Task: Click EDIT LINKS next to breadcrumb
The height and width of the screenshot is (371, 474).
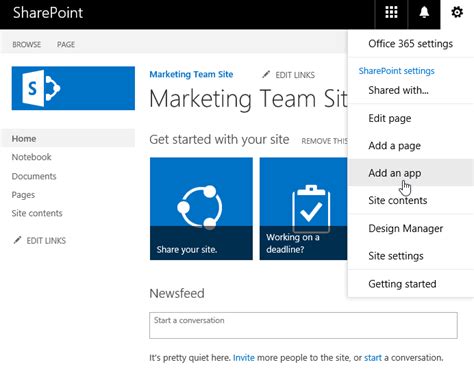Action: (295, 75)
